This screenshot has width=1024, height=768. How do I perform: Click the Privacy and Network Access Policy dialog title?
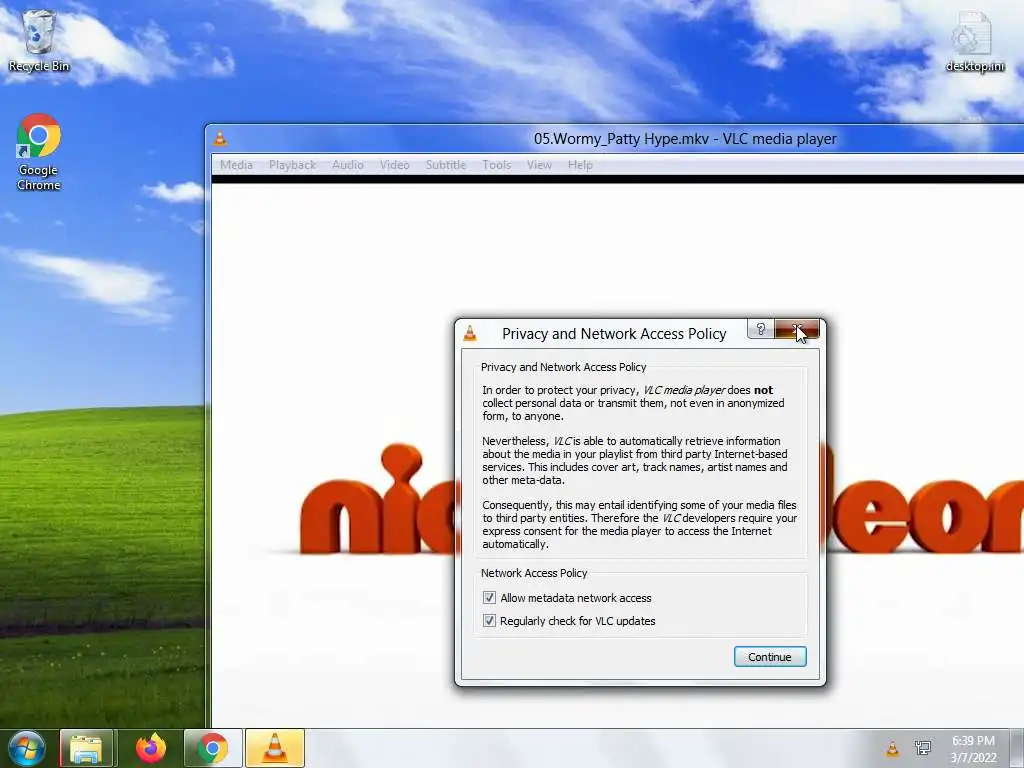coord(614,334)
